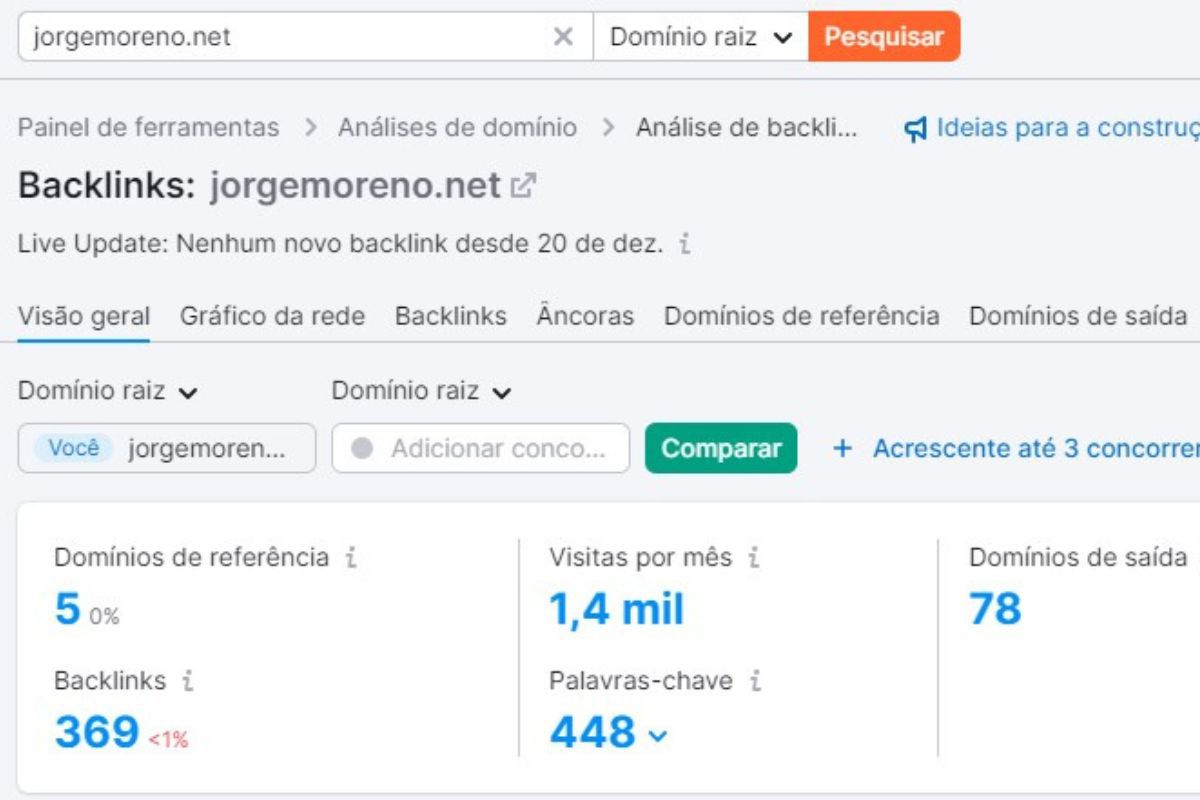The width and height of the screenshot is (1200, 800).
Task: Switch to the Backlinks tab
Action: click(x=451, y=316)
